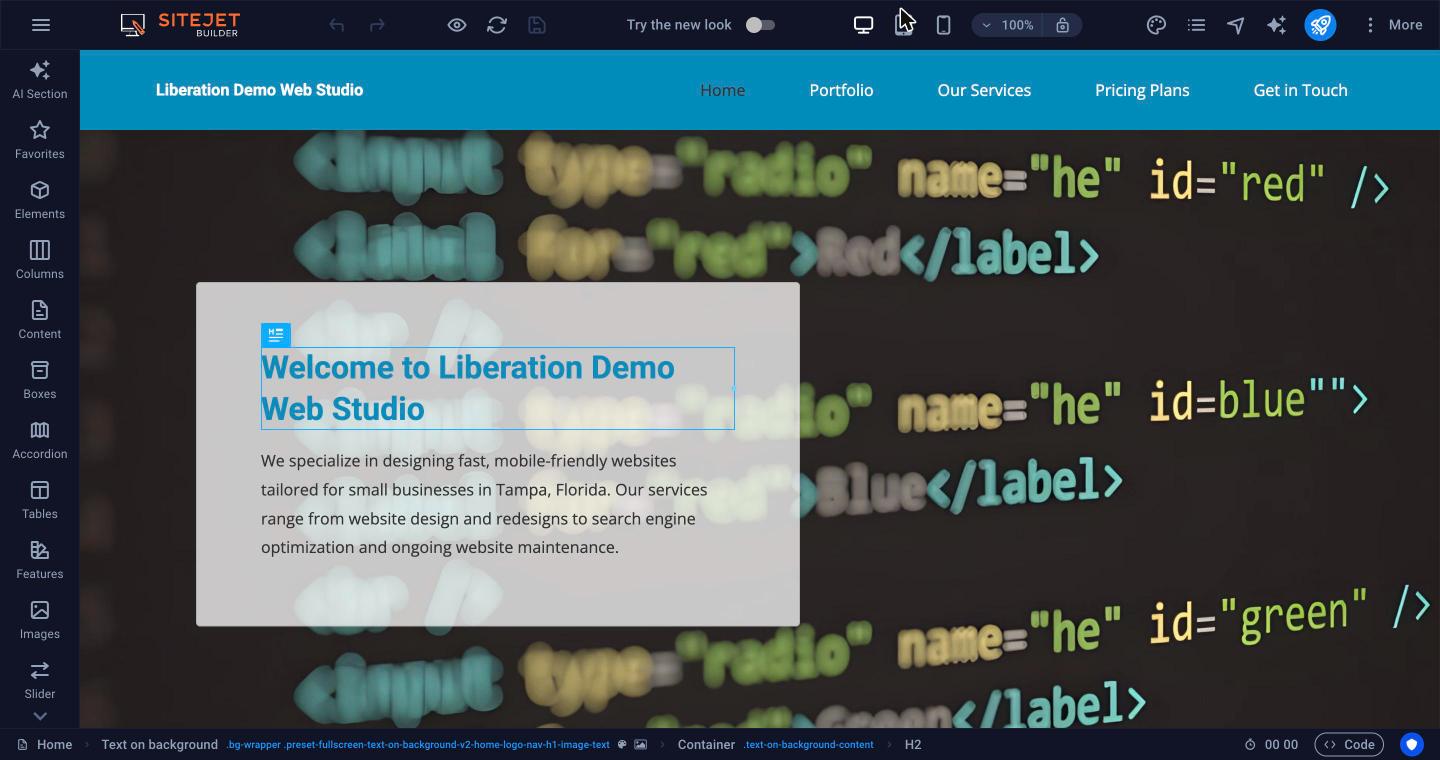The height and width of the screenshot is (760, 1440).
Task: Open the Content panel
Action: 40,320
